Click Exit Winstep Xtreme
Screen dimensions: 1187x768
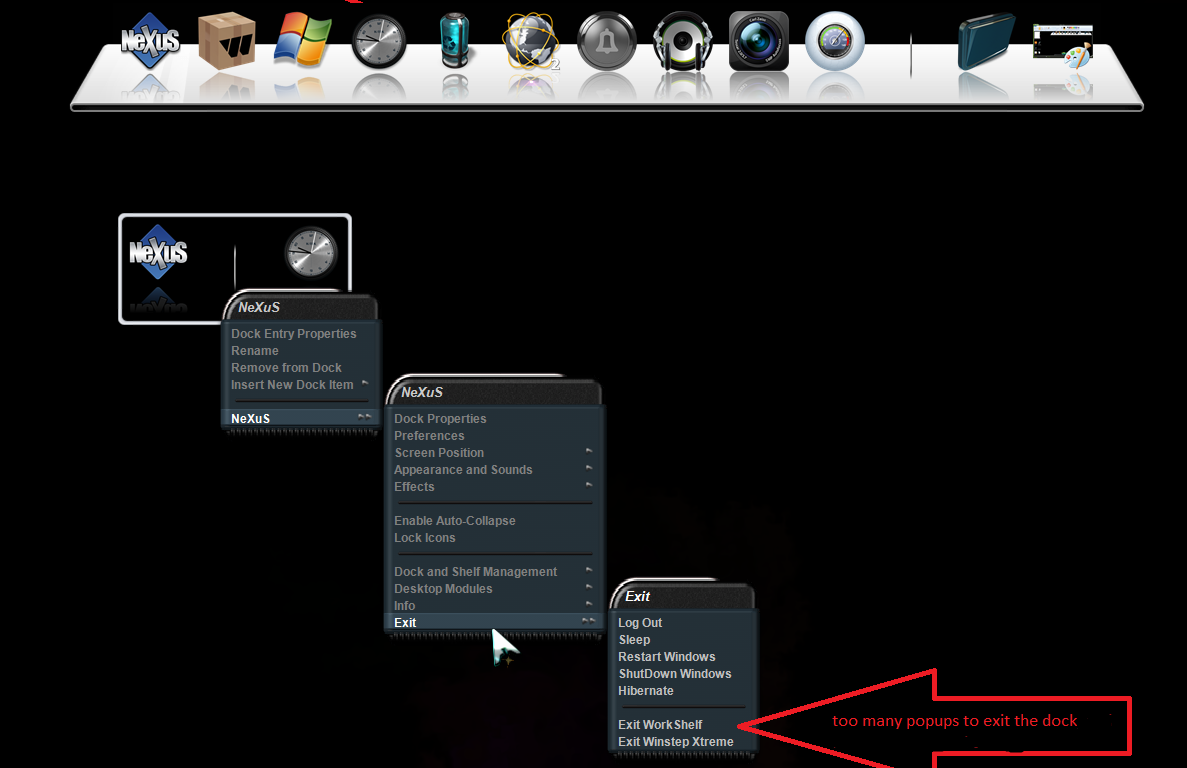tap(676, 742)
